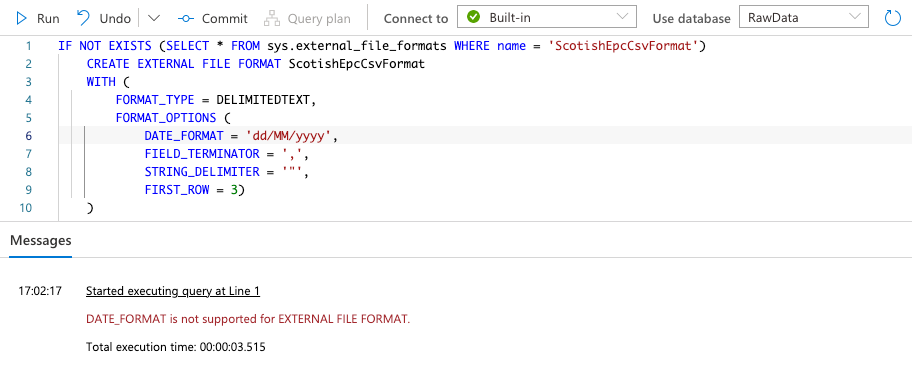Click the 'dd/MM/yyyy' date format string
Viewport: 912px width, 377px height.
[288, 136]
